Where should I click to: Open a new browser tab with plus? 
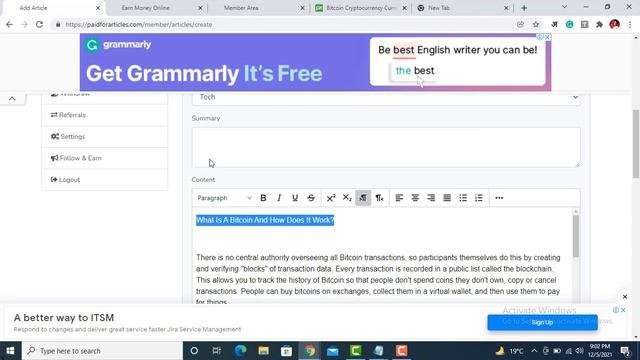click(x=524, y=8)
